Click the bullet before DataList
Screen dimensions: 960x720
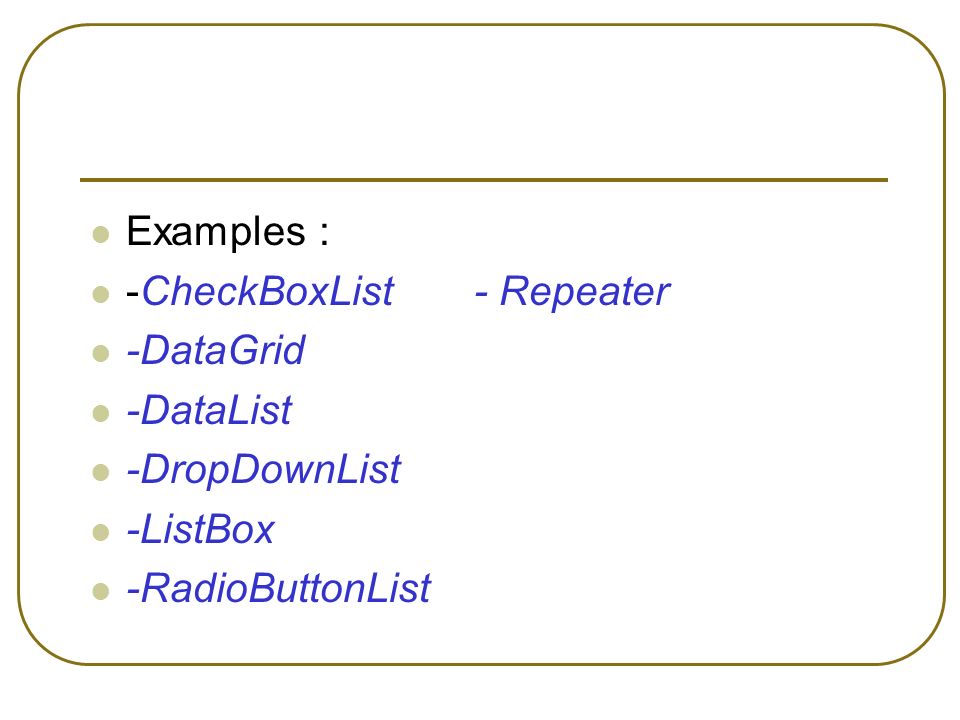click(x=100, y=413)
